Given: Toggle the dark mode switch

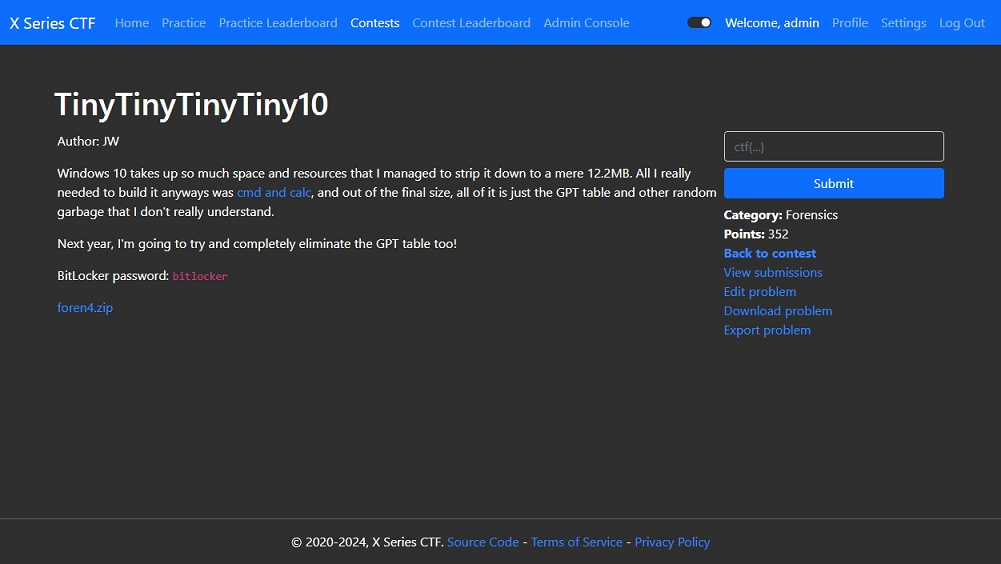Looking at the screenshot, I should tap(699, 23).
